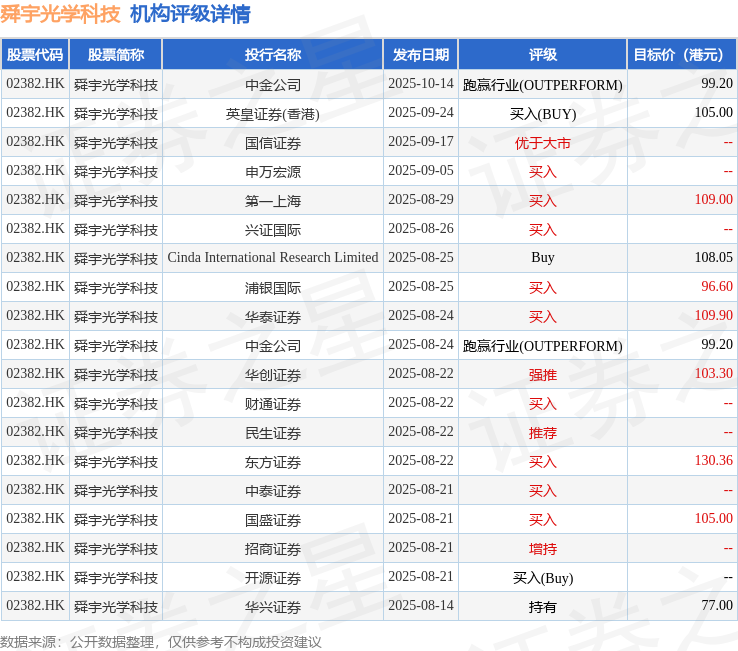Click the 目标价（港元） column header

(681, 55)
